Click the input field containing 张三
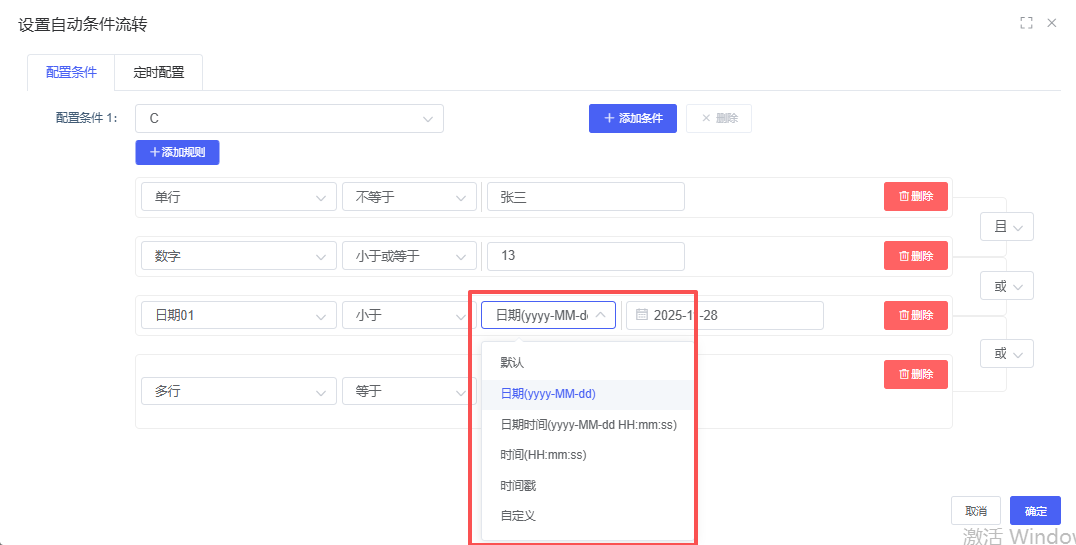The height and width of the screenshot is (545, 1076). point(585,197)
